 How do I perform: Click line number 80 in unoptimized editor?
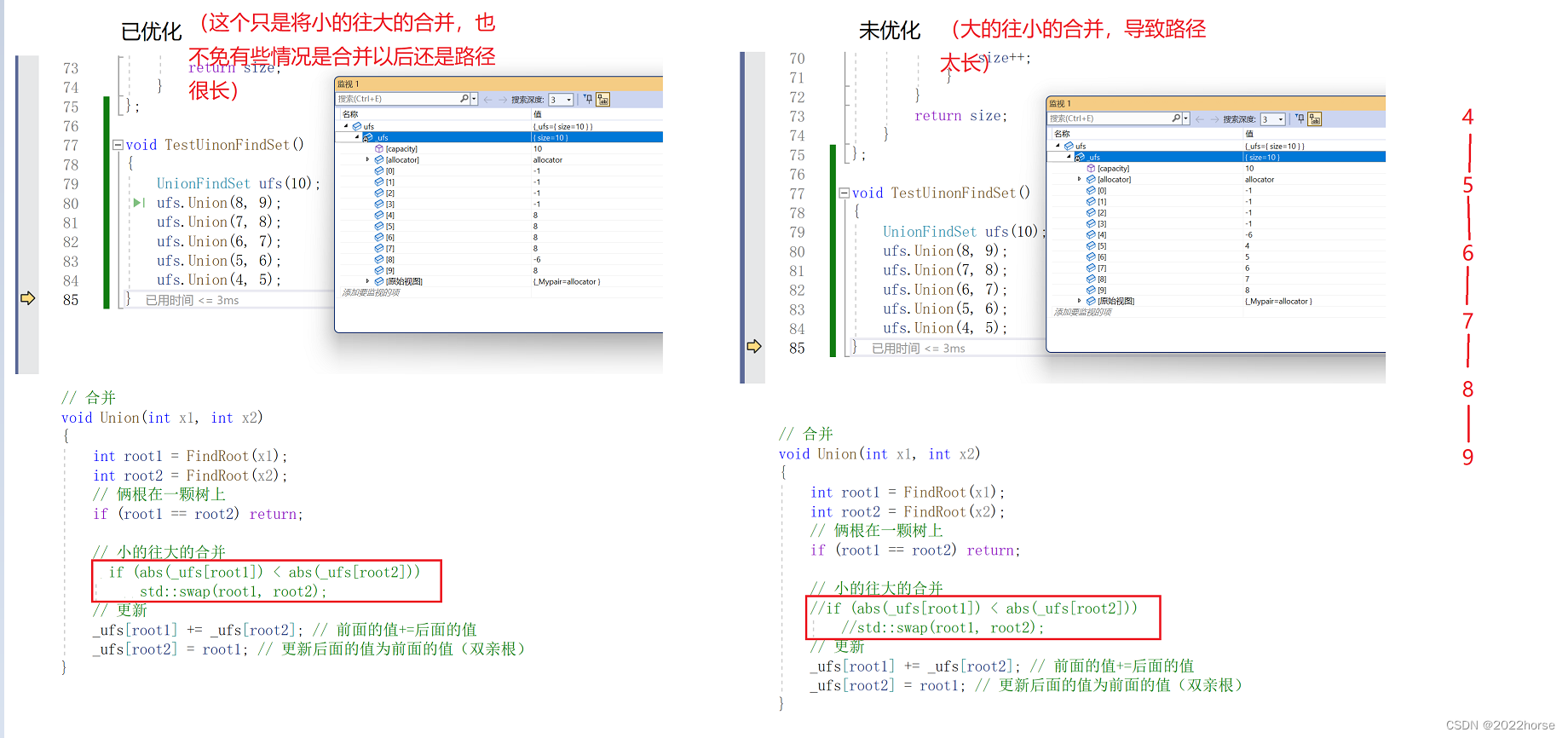click(x=797, y=251)
